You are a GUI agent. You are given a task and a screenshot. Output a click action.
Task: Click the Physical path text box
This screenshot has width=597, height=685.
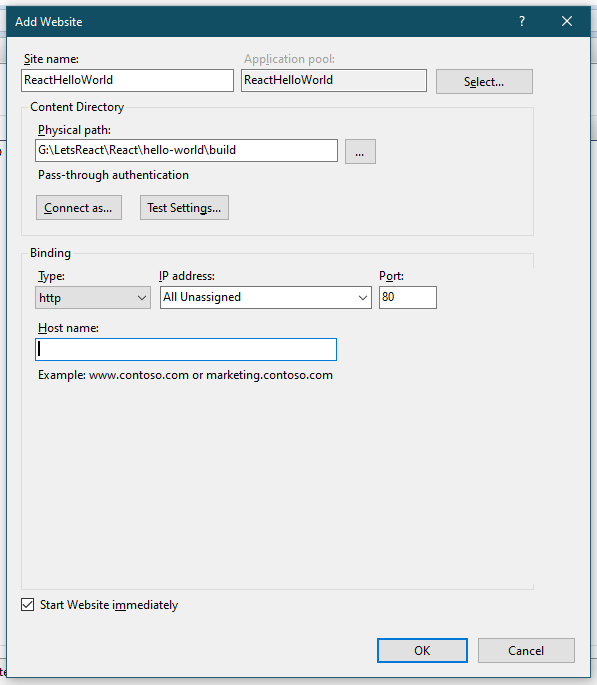186,151
